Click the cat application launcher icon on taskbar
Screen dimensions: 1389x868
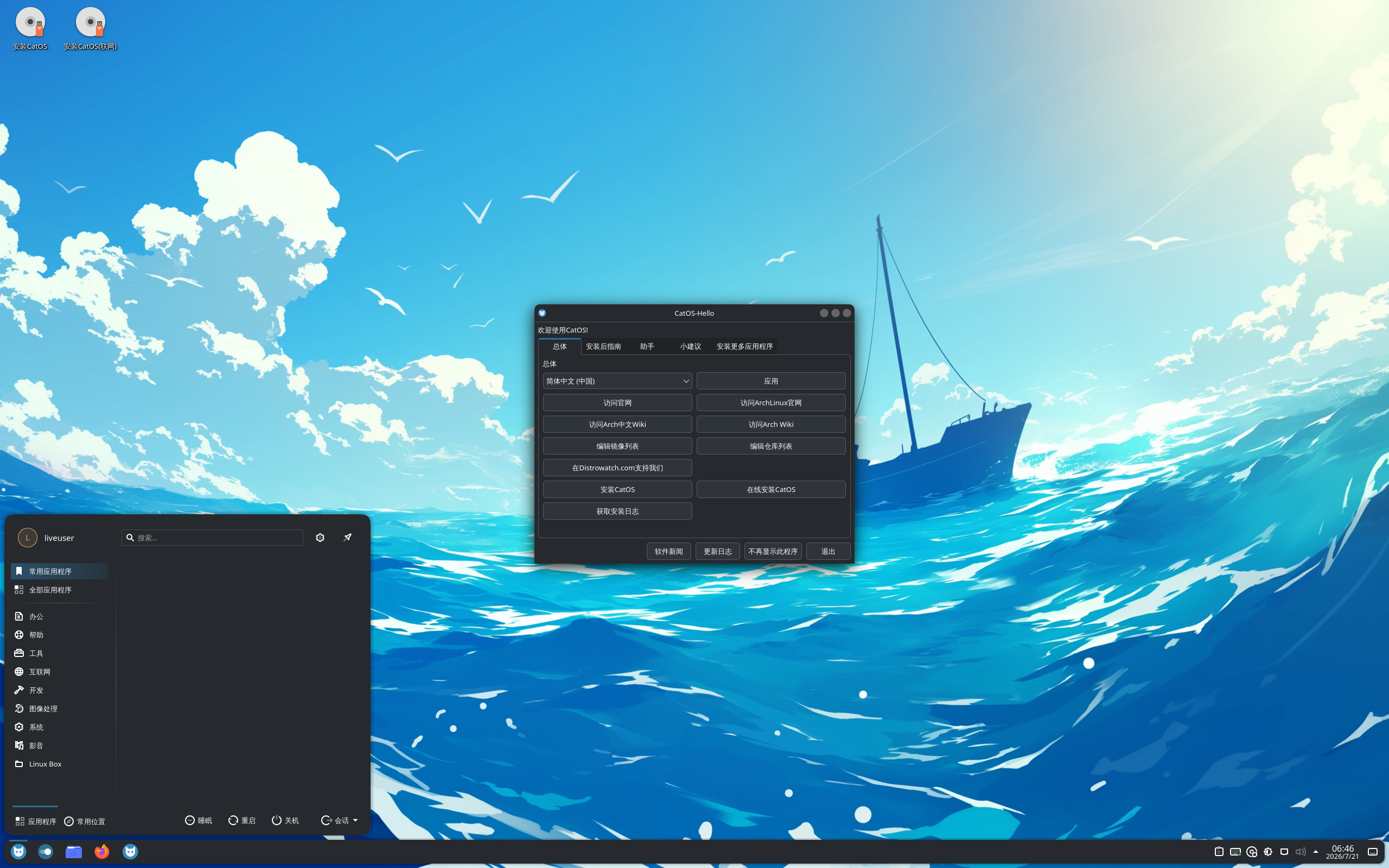tap(18, 851)
